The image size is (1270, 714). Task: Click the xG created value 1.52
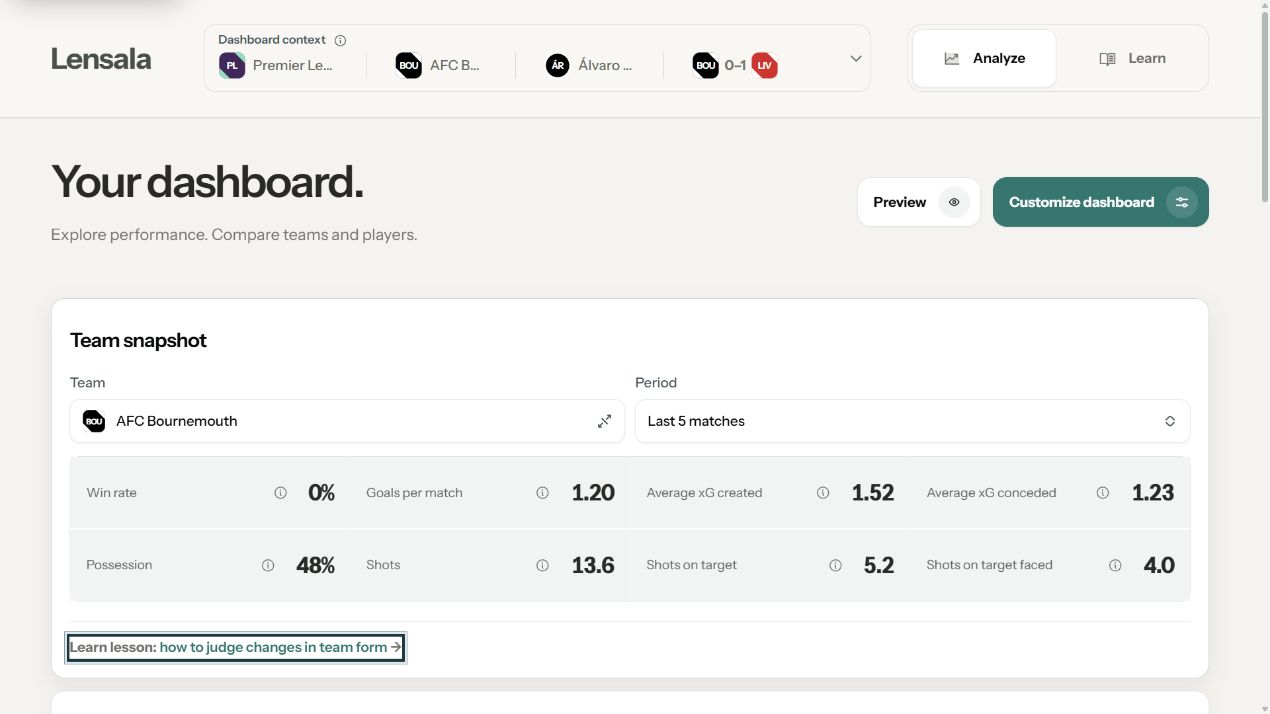click(x=873, y=493)
